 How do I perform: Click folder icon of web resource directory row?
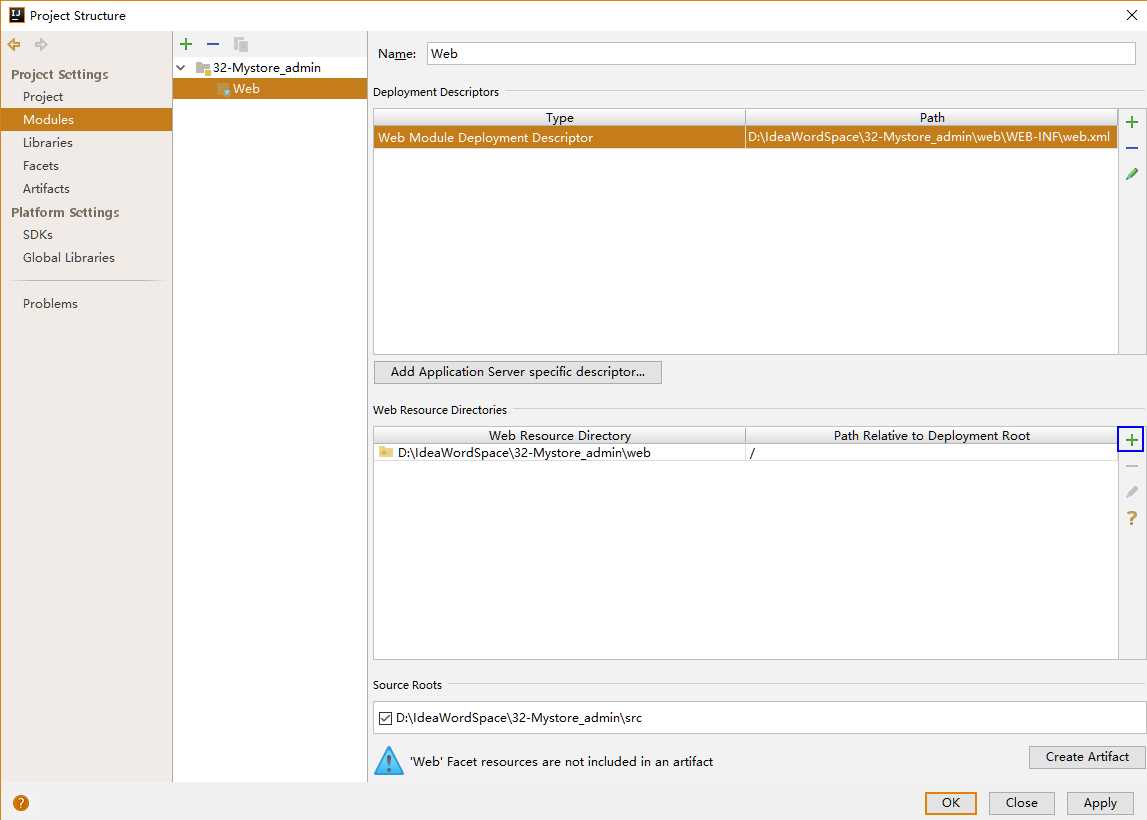coord(386,452)
